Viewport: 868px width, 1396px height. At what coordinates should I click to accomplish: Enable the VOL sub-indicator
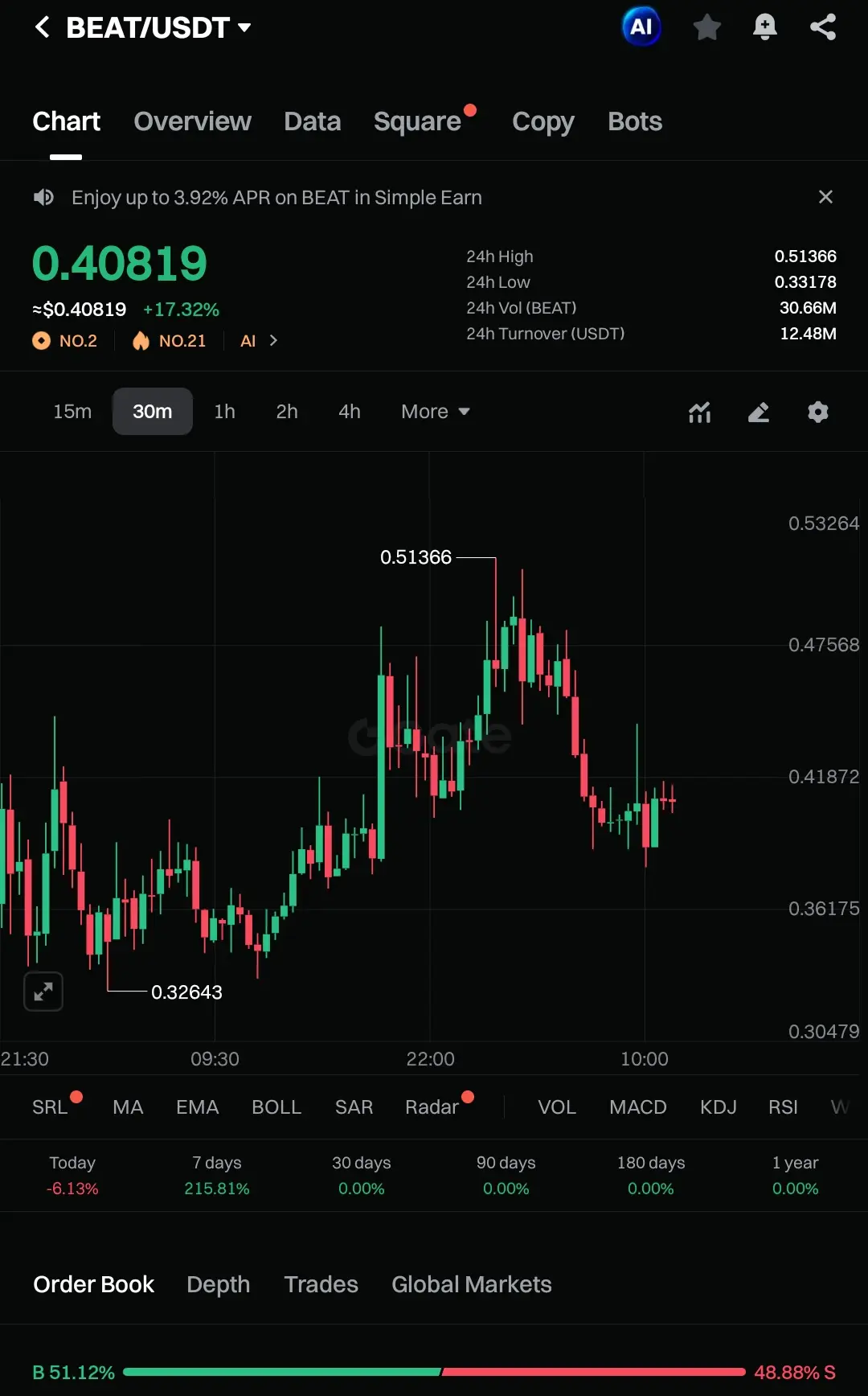click(557, 1107)
